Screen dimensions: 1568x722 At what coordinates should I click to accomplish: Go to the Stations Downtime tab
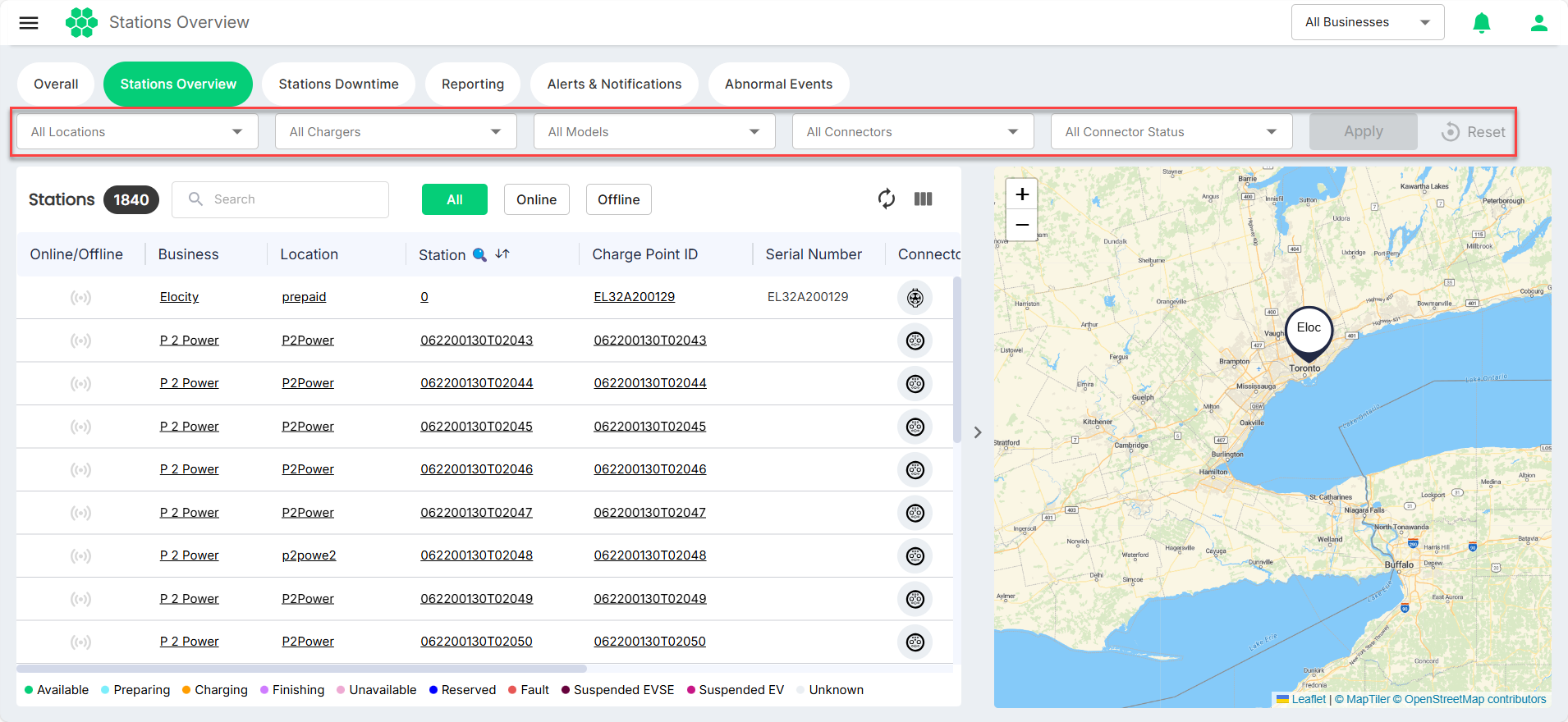(x=338, y=84)
